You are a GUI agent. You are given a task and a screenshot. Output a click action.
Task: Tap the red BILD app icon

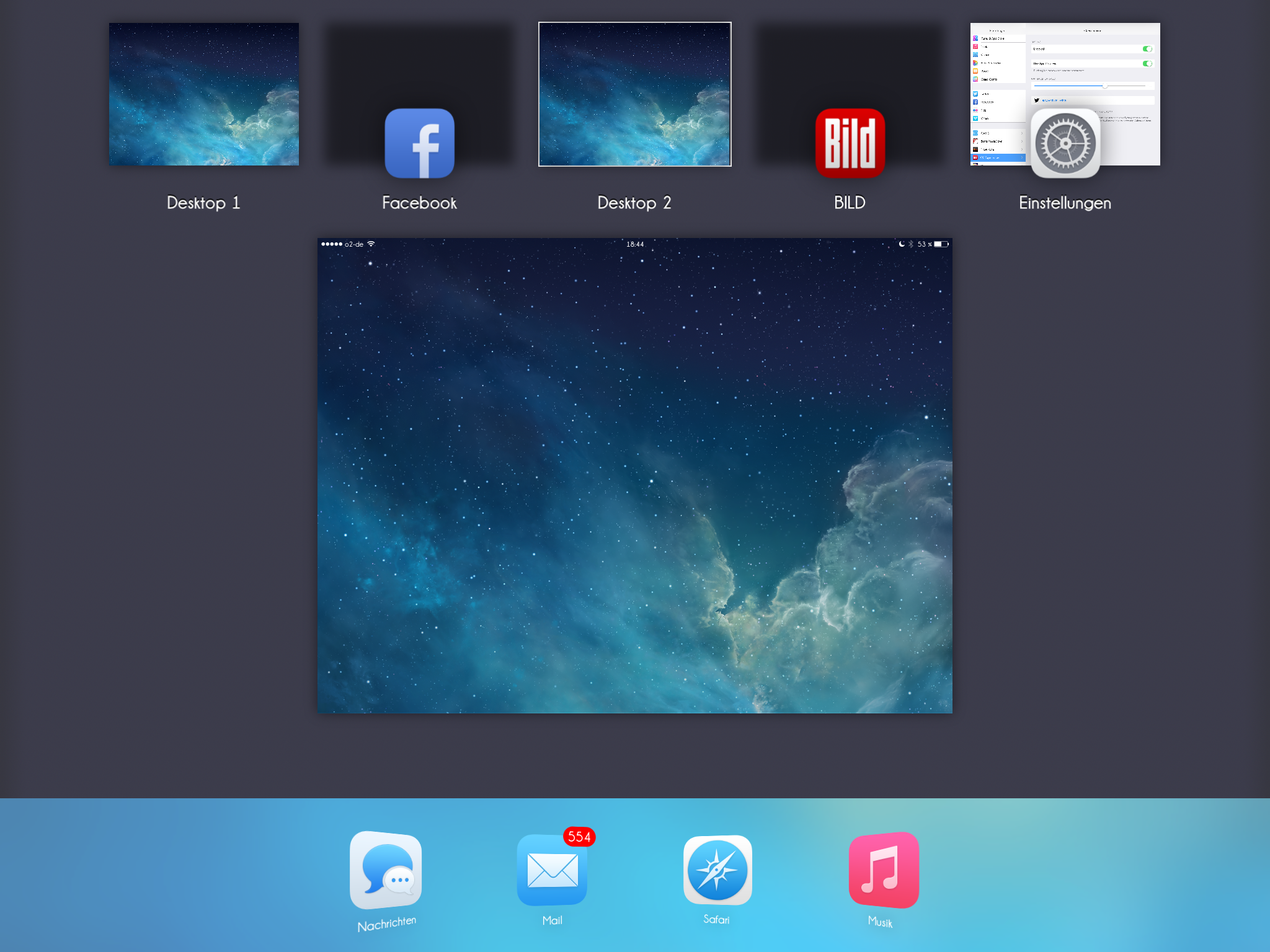click(x=850, y=143)
